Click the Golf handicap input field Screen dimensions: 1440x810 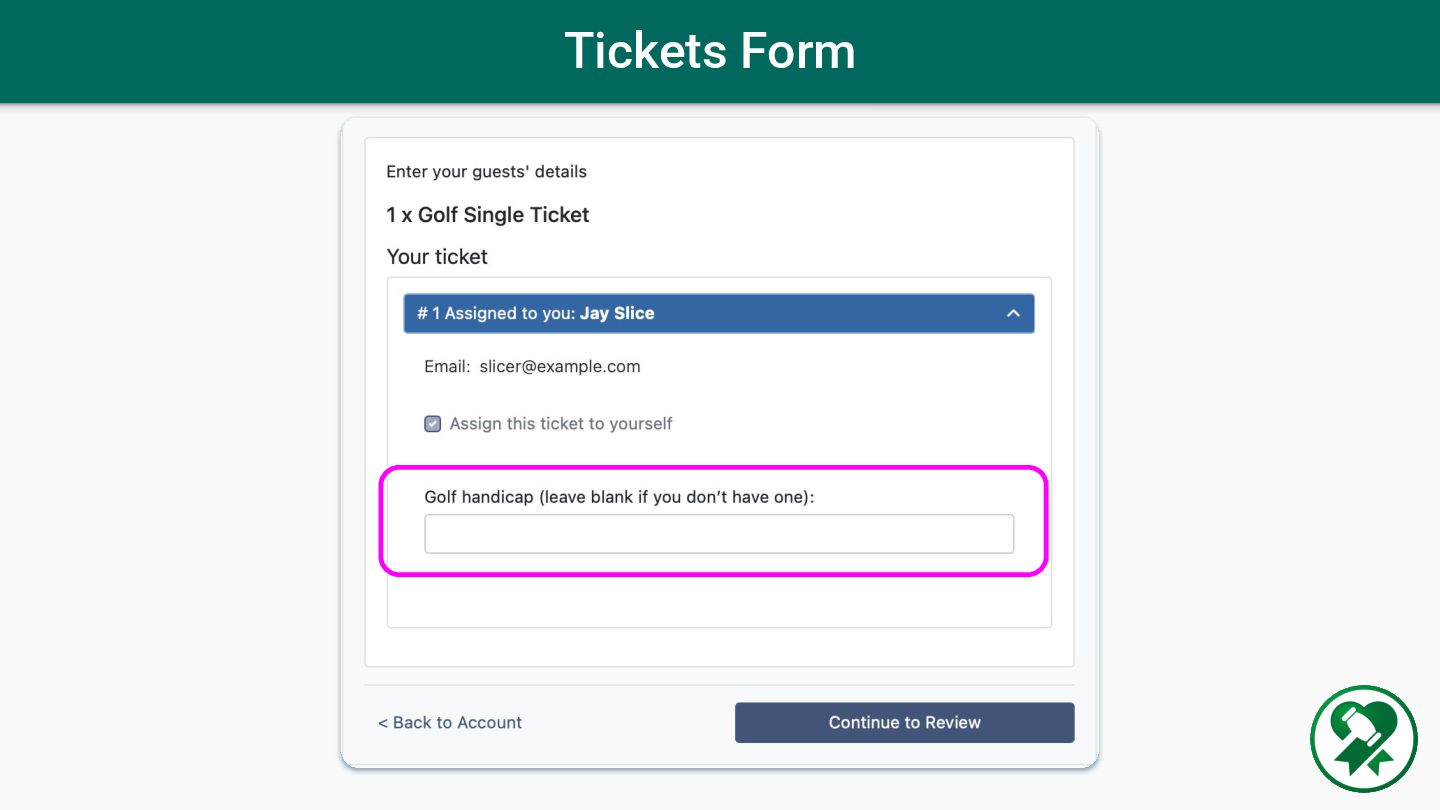click(x=719, y=534)
